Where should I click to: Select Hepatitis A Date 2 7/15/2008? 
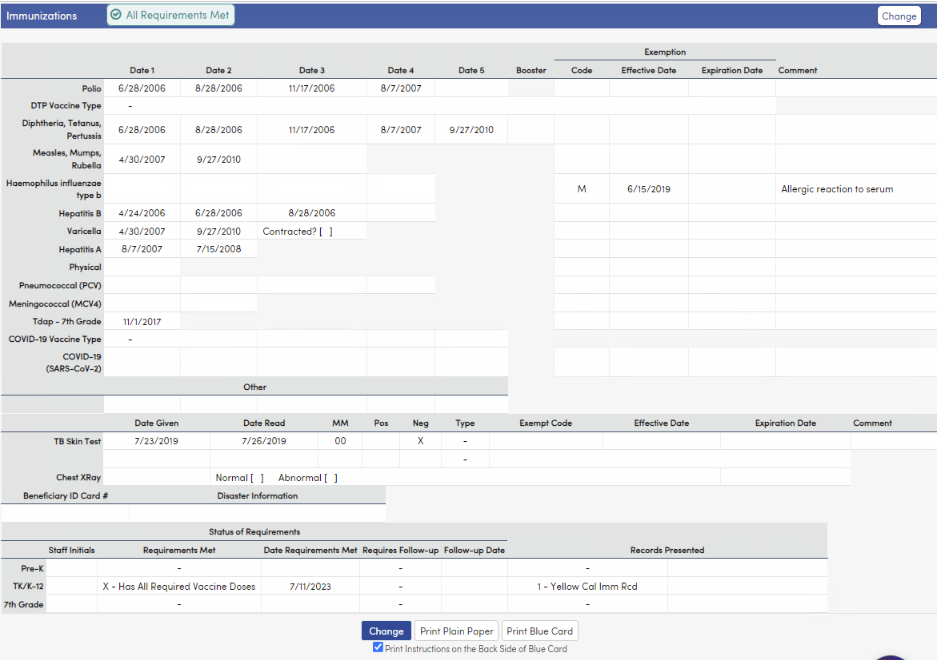pyautogui.click(x=219, y=249)
